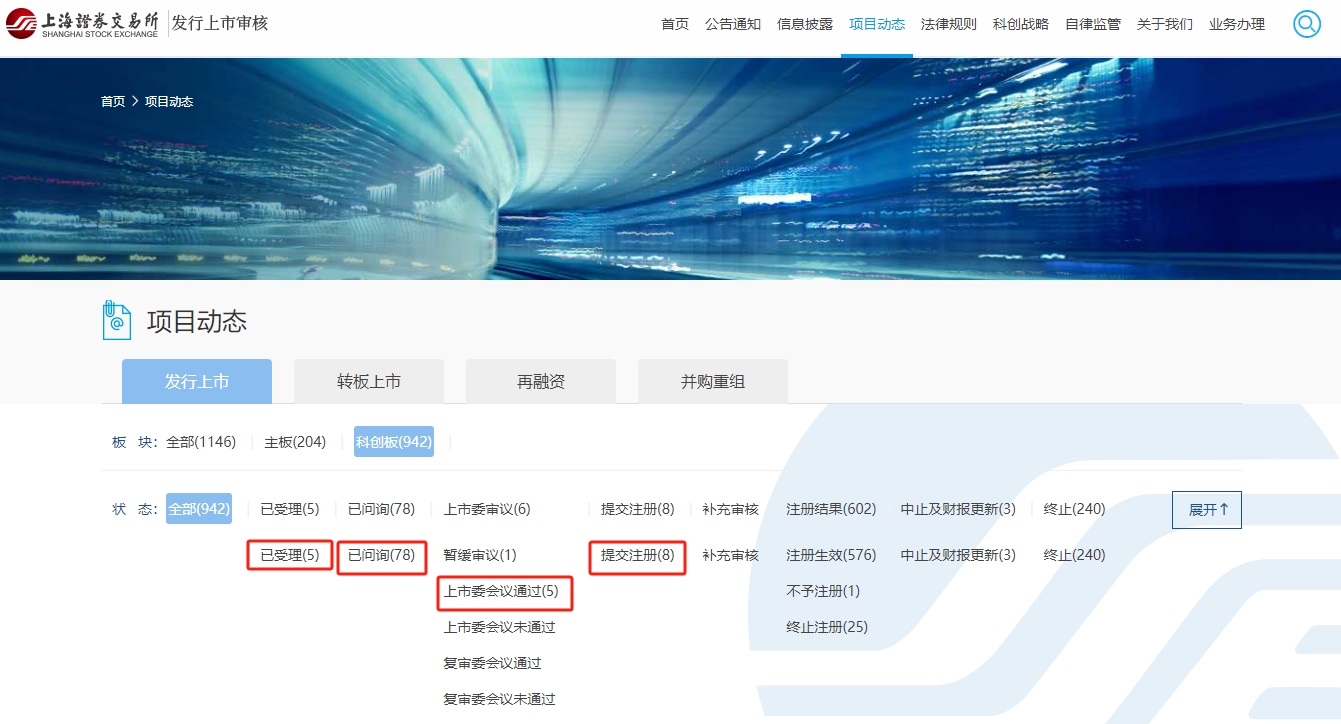This screenshot has height=724, width=1341.
Task: Choose the 科创板(942) board filter
Action: click(x=394, y=441)
